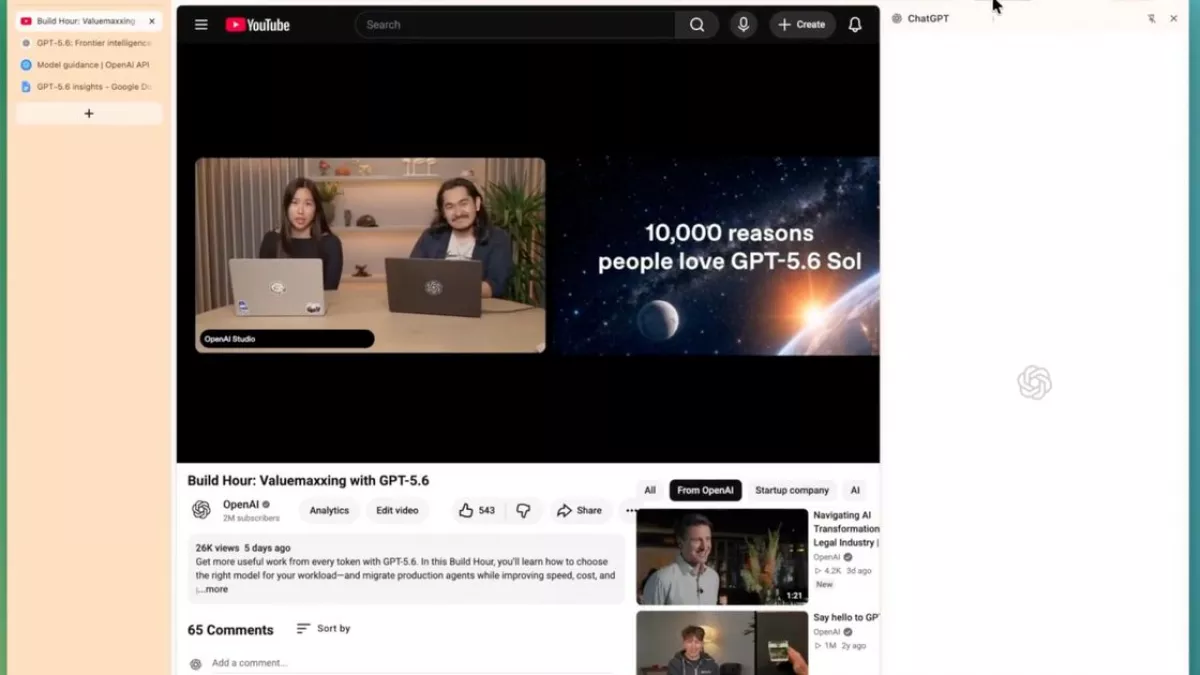Open the Create menu button
Viewport: 1200px width, 675px height.
[x=802, y=25]
